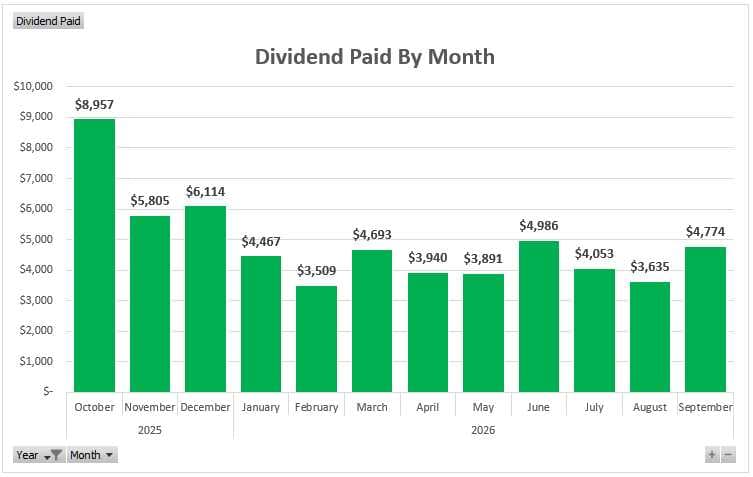Select the July bar
This screenshot has width=753, height=477.
pyautogui.click(x=595, y=330)
